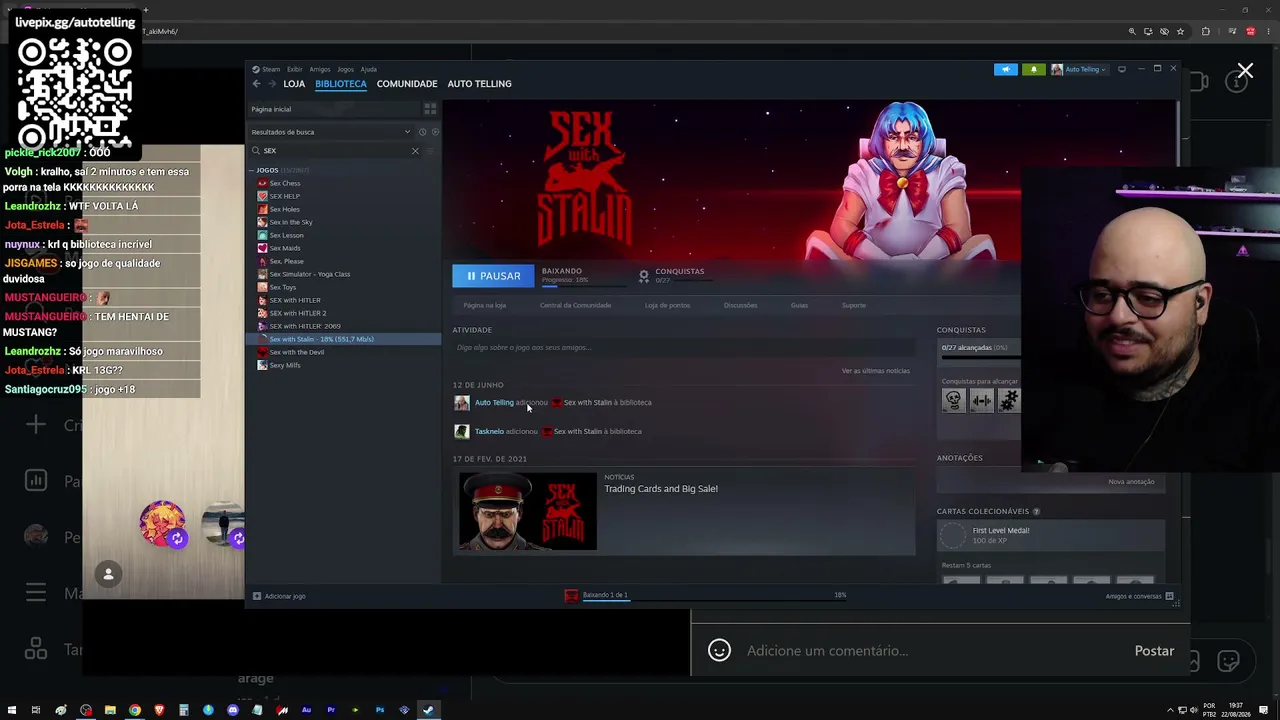Image resolution: width=1280 pixels, height=720 pixels.
Task: Select Sexy Milfs in the game list
Action: (285, 365)
